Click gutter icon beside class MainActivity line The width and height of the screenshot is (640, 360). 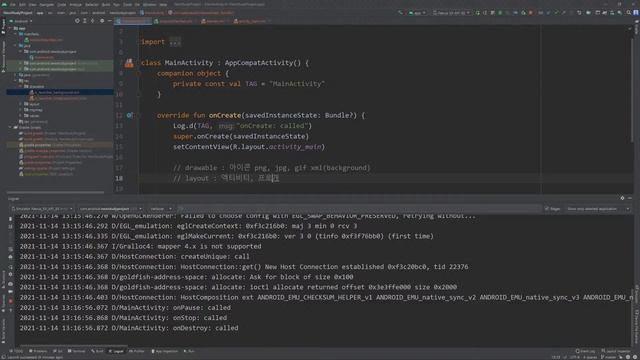tap(129, 63)
